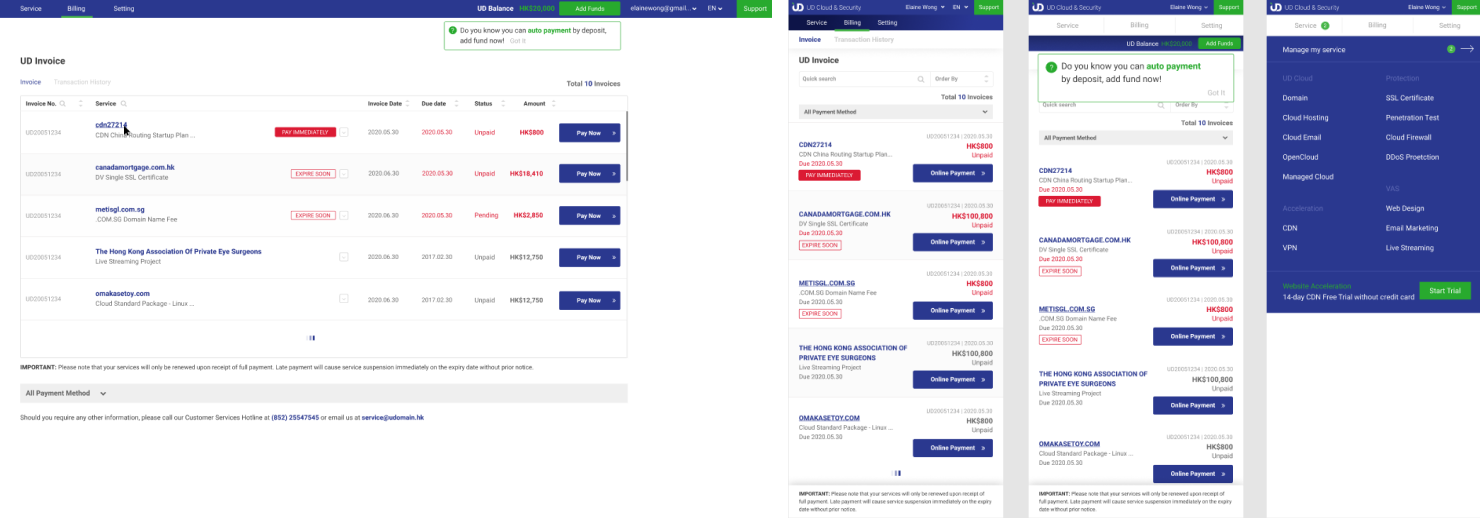This screenshot has width=1480, height=518.
Task: Click green Start Trial button
Action: (x=1444, y=291)
